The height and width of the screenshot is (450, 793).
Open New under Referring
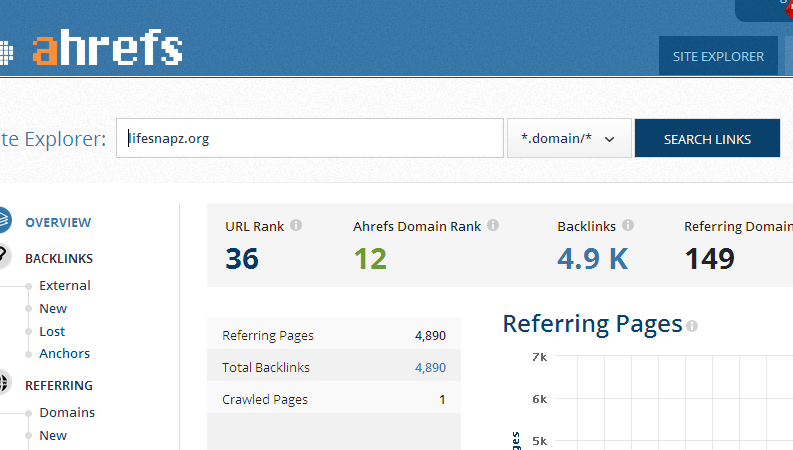53,435
